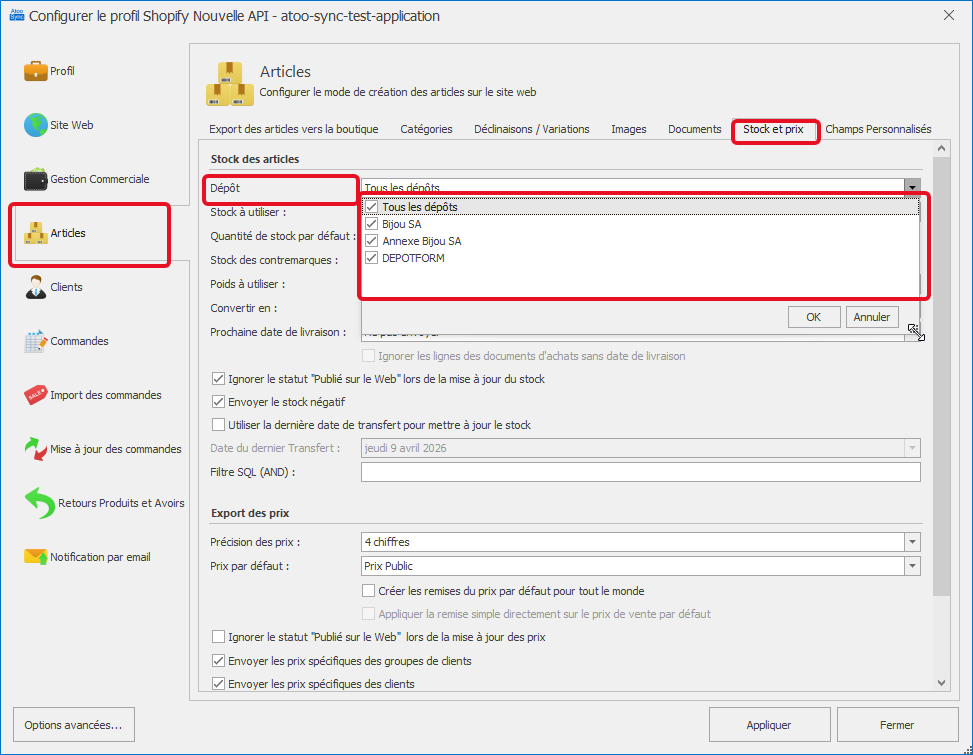Open Import des commandes sale tag icon

click(35, 395)
